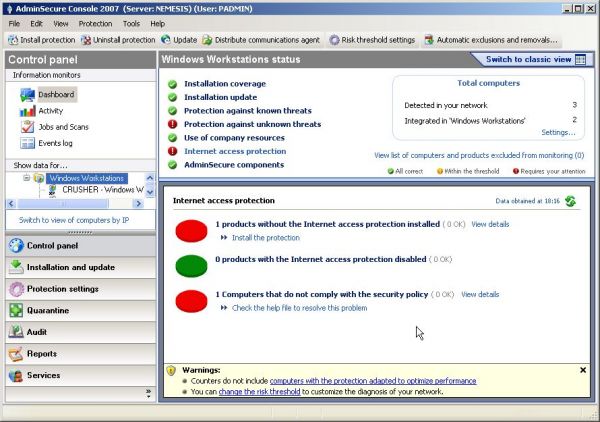Open the View menu

point(61,24)
